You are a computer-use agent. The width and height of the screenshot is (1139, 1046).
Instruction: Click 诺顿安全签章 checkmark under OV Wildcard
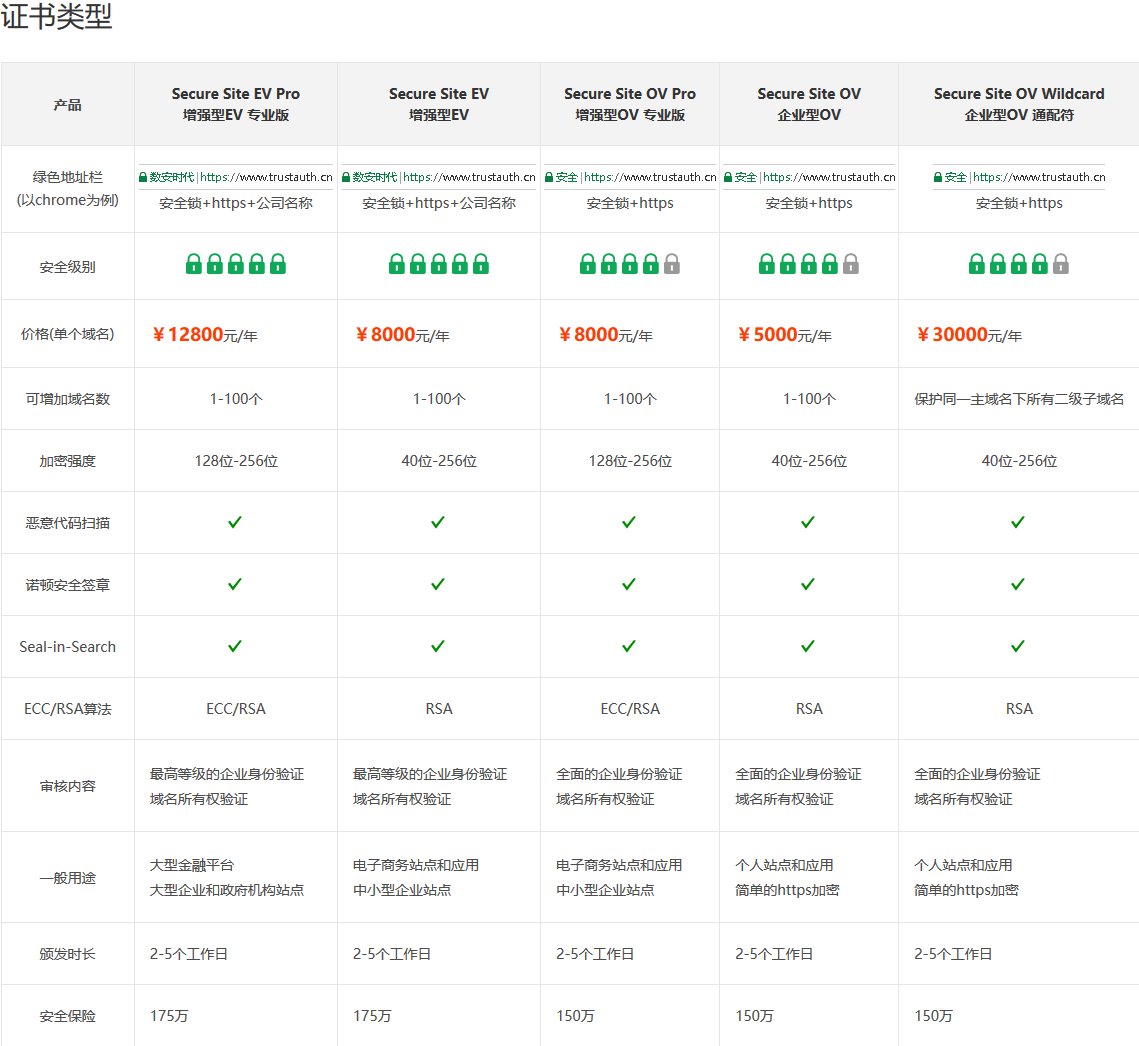coord(1018,584)
